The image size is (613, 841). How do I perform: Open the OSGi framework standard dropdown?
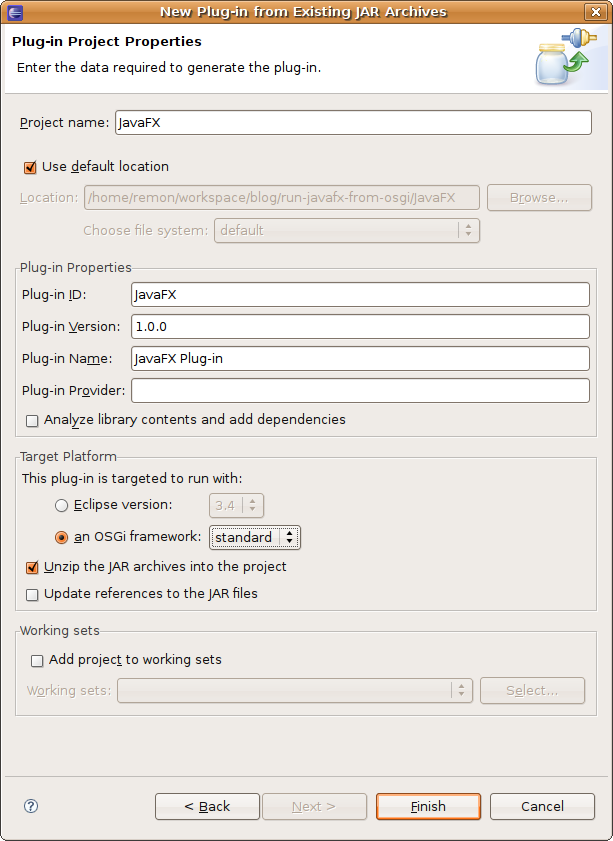pos(255,537)
